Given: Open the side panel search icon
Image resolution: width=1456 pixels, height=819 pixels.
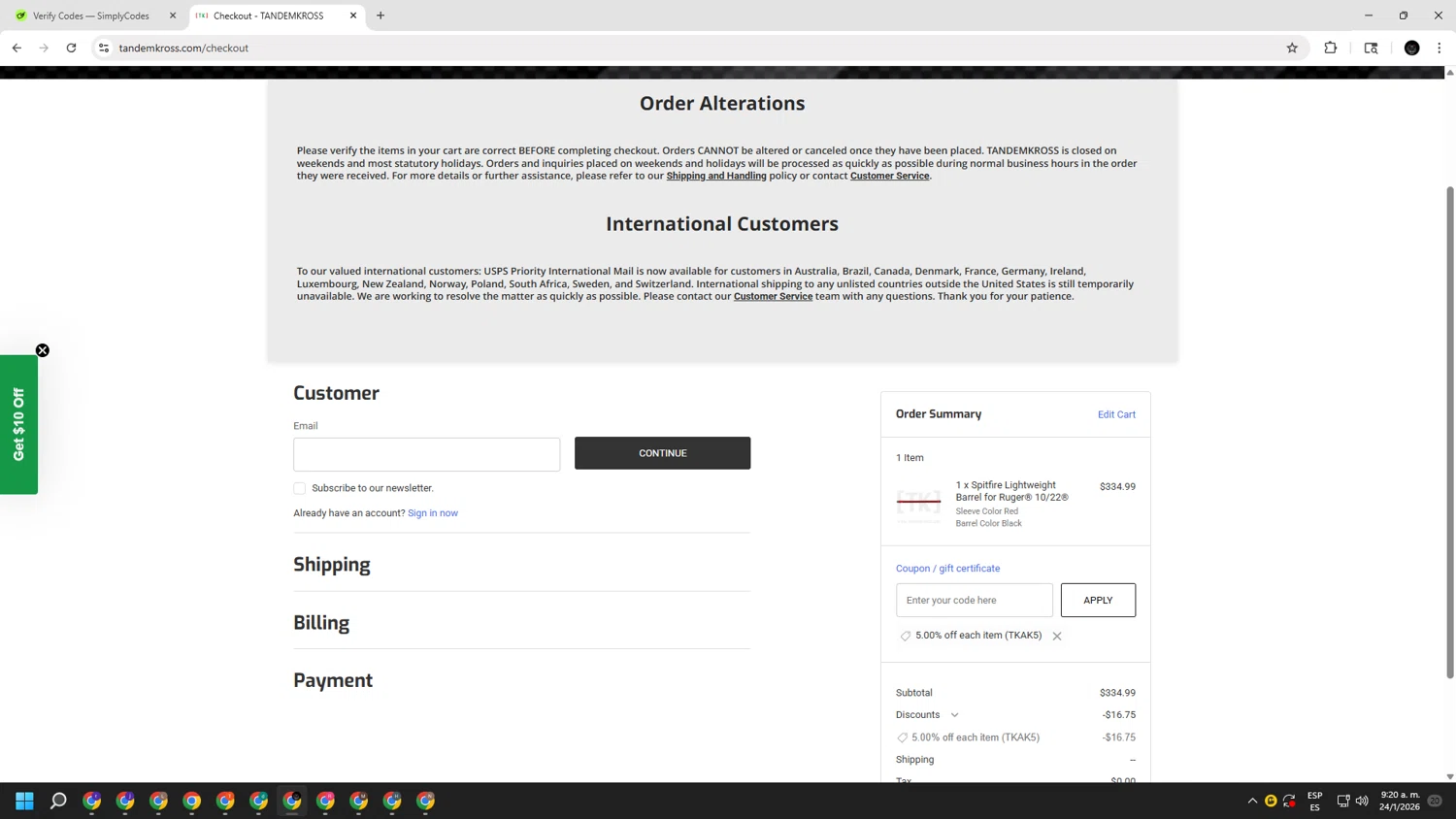Looking at the screenshot, I should point(1371,48).
